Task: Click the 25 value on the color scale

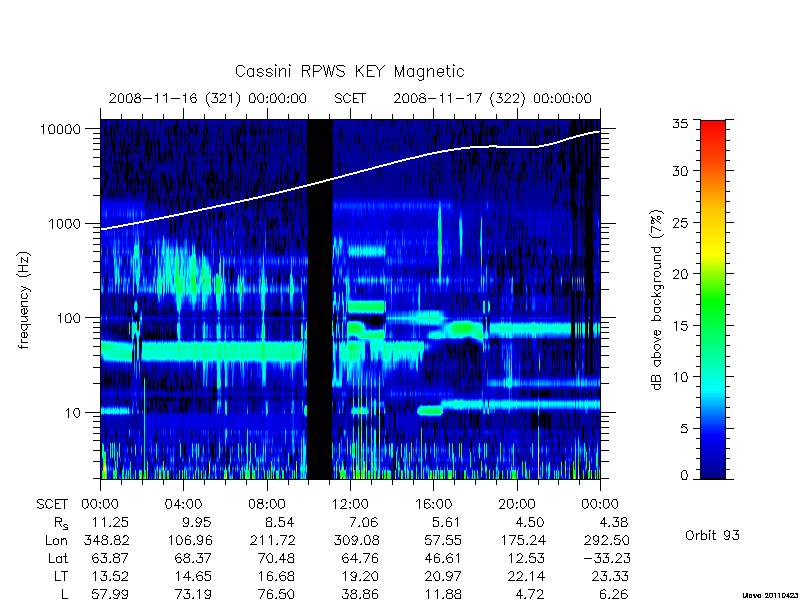Action: (680, 223)
